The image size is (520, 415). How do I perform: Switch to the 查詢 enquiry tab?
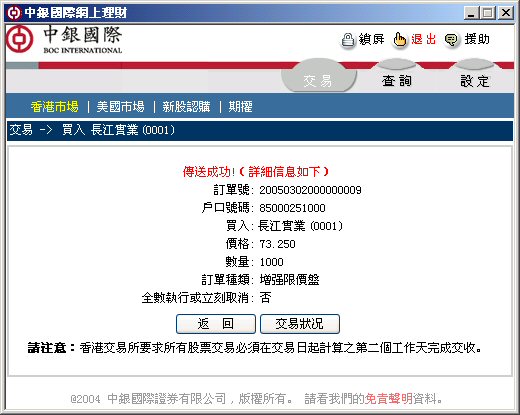(x=397, y=80)
